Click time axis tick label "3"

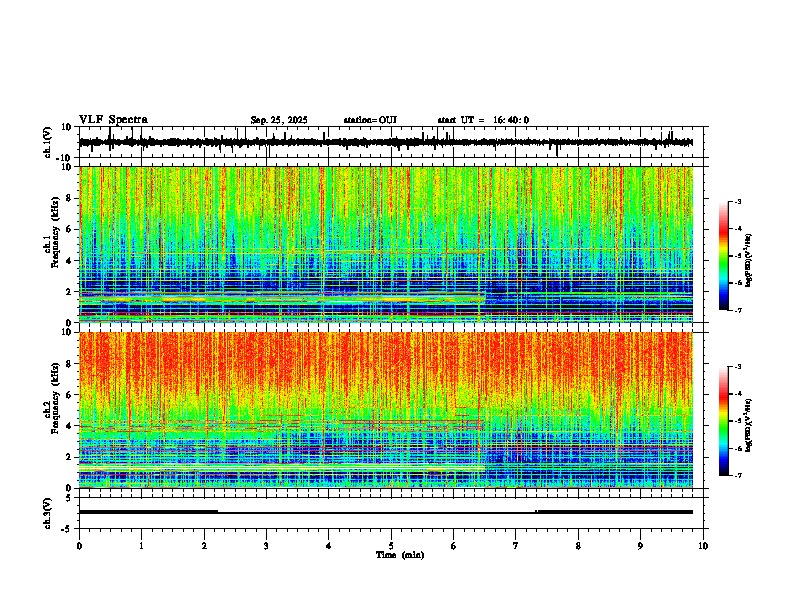(266, 546)
